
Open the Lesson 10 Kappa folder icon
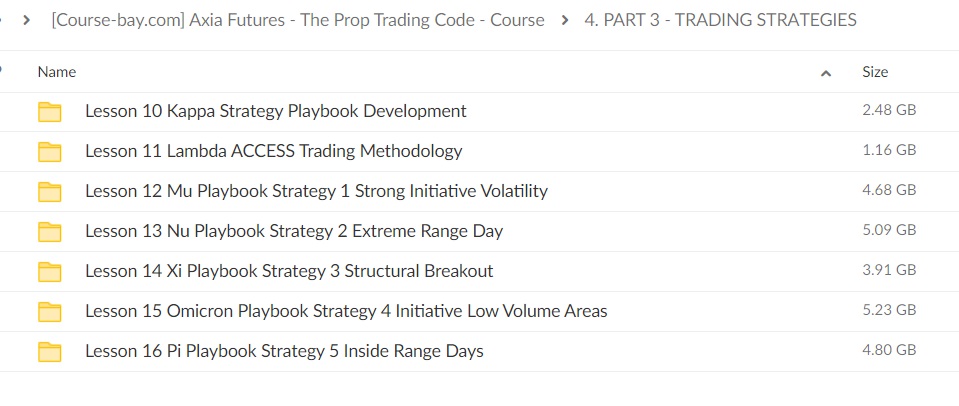click(50, 112)
